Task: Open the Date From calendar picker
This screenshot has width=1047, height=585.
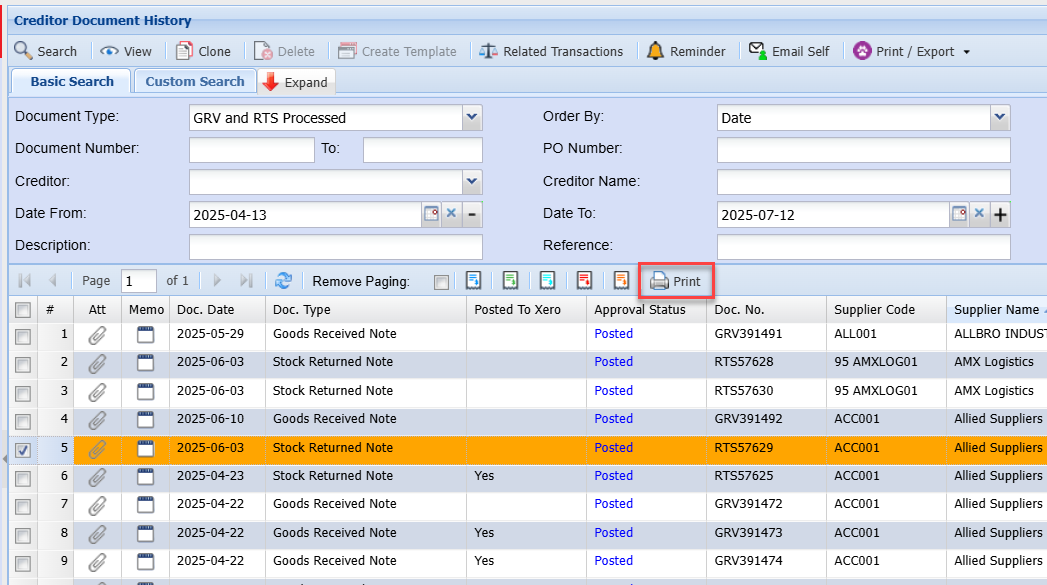Action: (x=431, y=214)
